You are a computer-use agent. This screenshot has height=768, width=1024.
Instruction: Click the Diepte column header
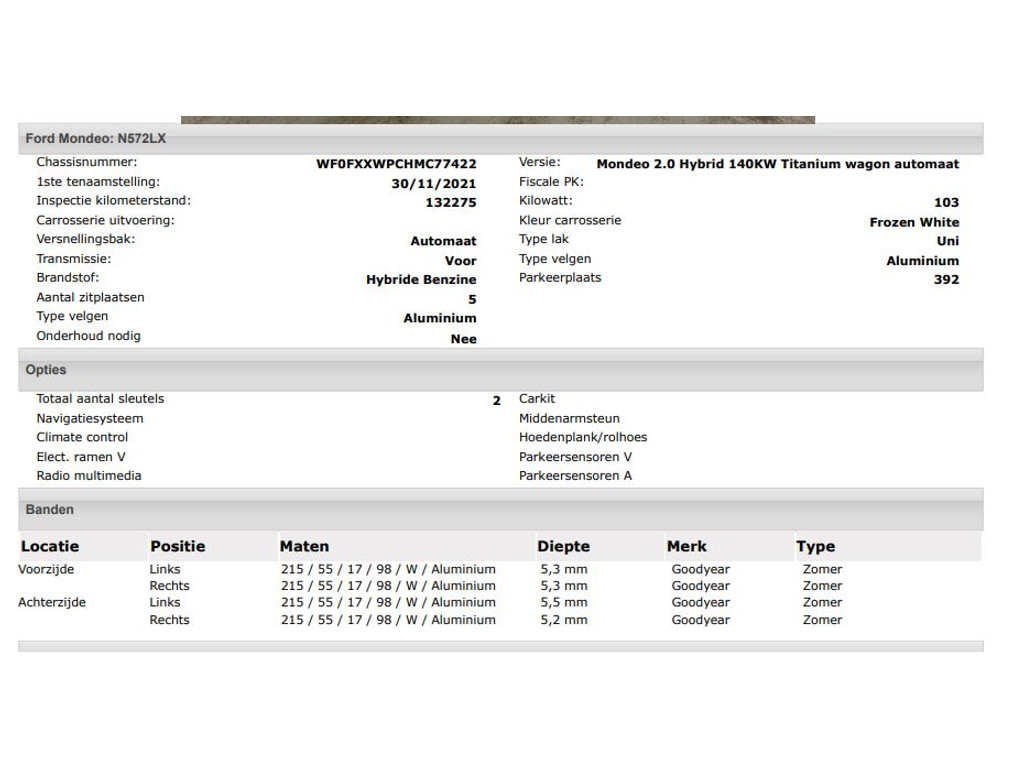point(563,547)
